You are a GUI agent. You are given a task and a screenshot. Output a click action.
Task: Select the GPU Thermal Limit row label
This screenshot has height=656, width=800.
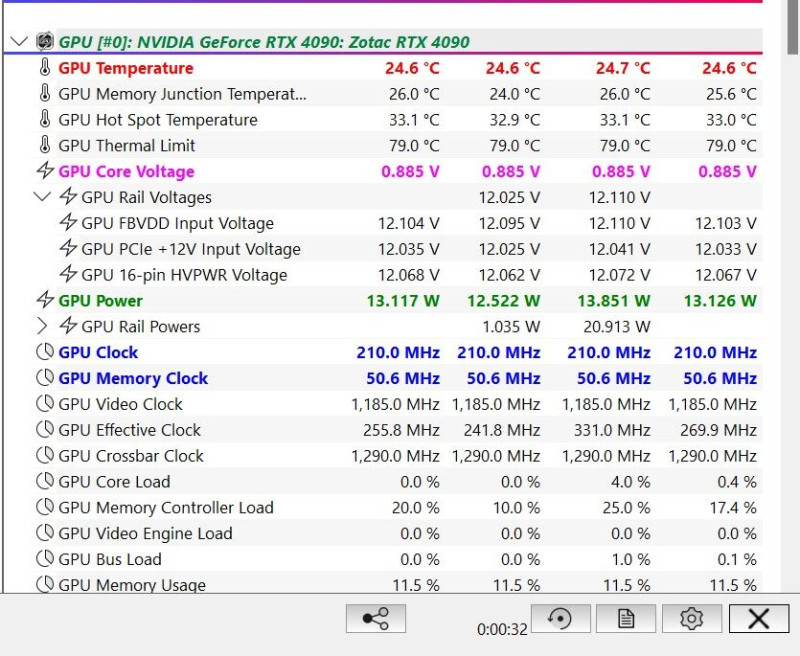[x=127, y=146]
